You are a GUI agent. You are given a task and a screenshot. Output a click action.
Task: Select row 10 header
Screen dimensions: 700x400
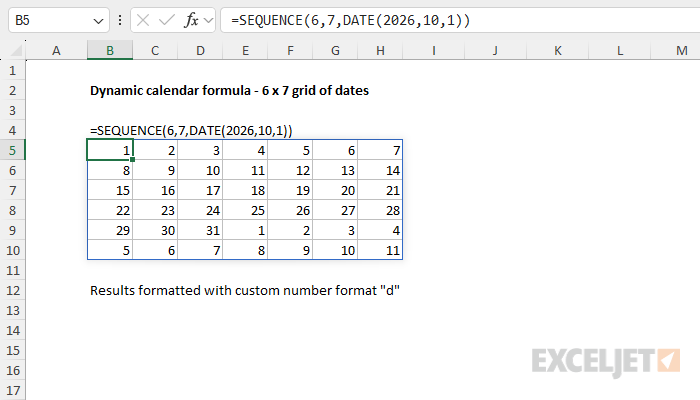pos(12,250)
